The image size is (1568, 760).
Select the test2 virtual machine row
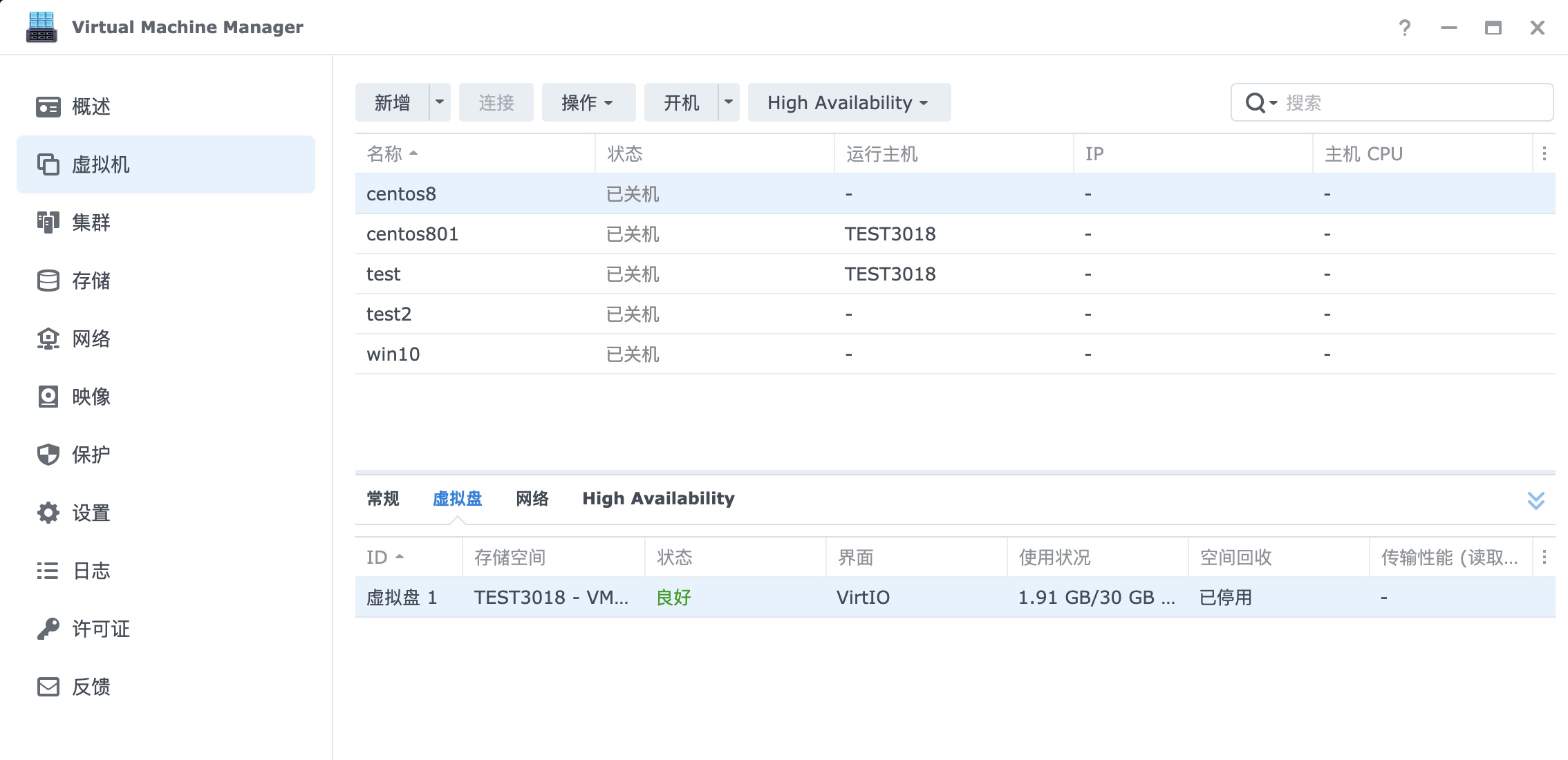(955, 314)
